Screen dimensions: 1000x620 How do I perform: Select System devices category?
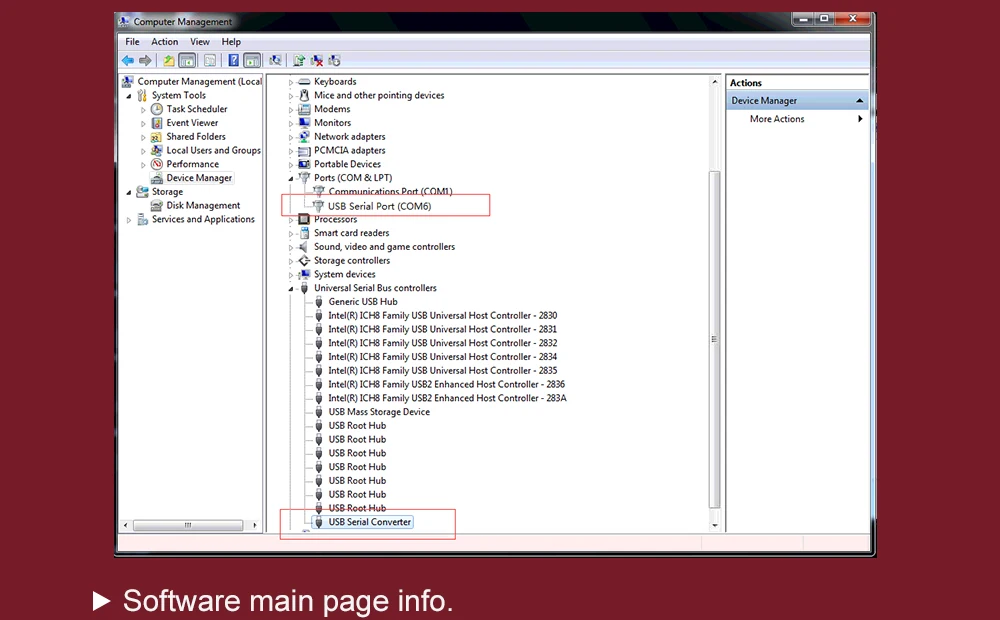(x=344, y=274)
